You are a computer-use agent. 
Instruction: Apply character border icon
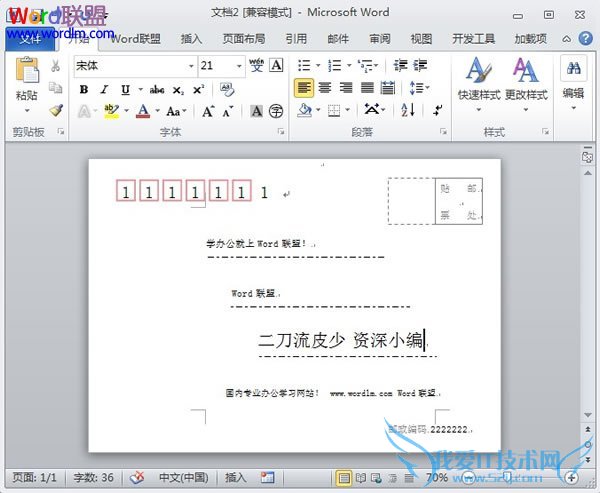(276, 65)
